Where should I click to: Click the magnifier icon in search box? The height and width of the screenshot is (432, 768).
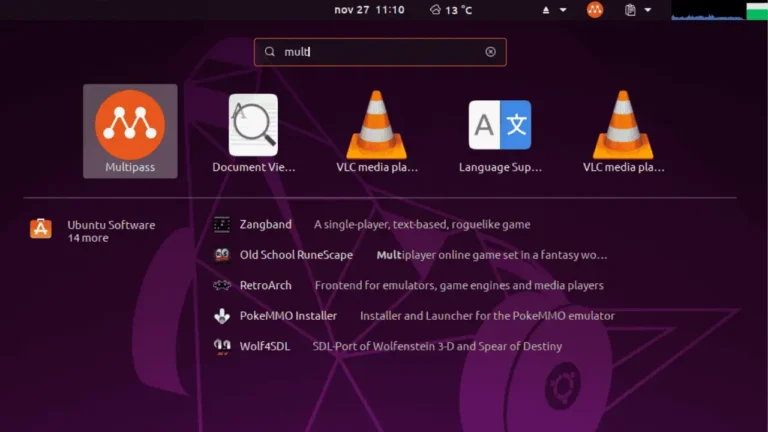pos(269,52)
